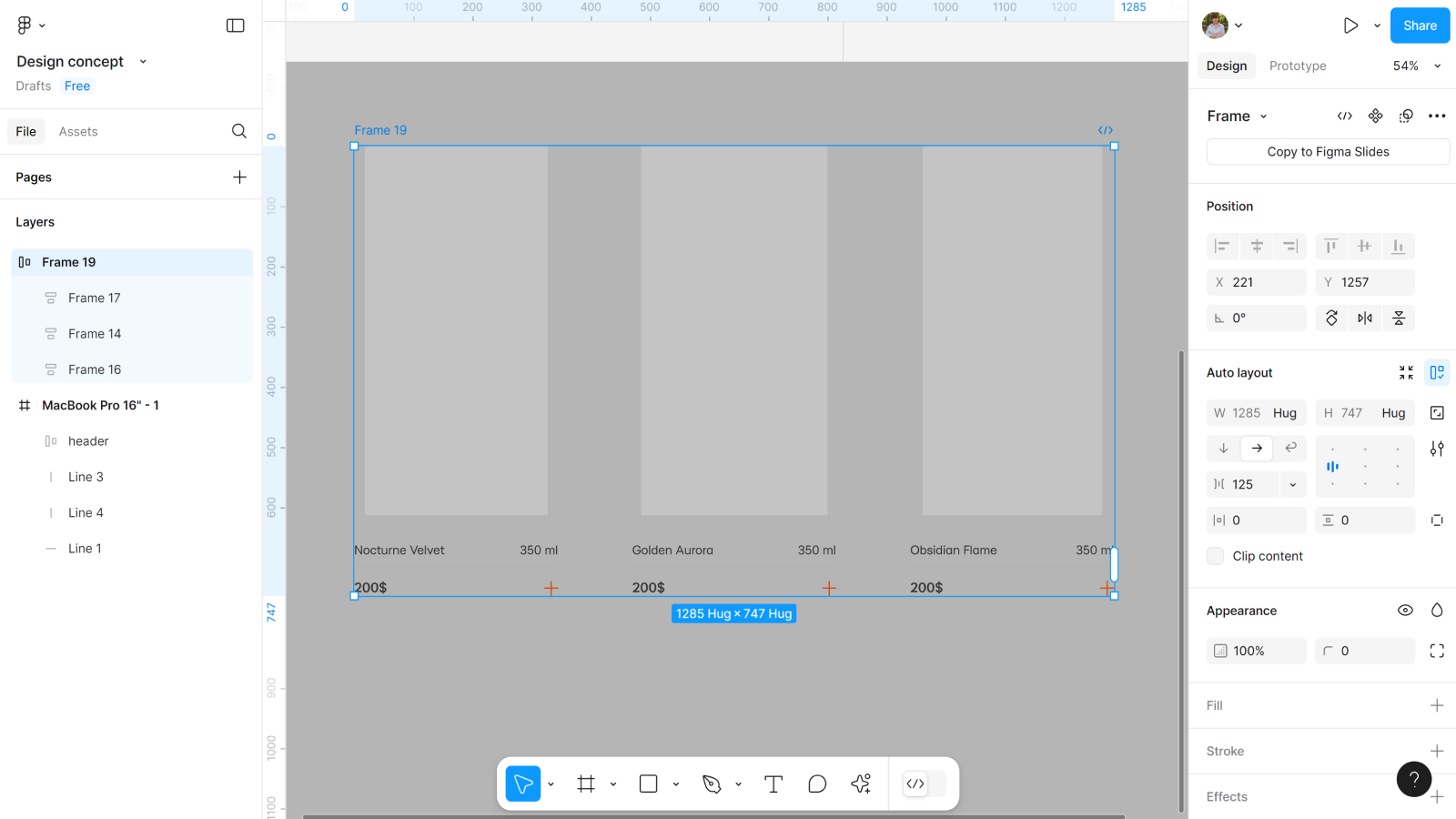
Task: Click Present play button
Action: [x=1350, y=25]
